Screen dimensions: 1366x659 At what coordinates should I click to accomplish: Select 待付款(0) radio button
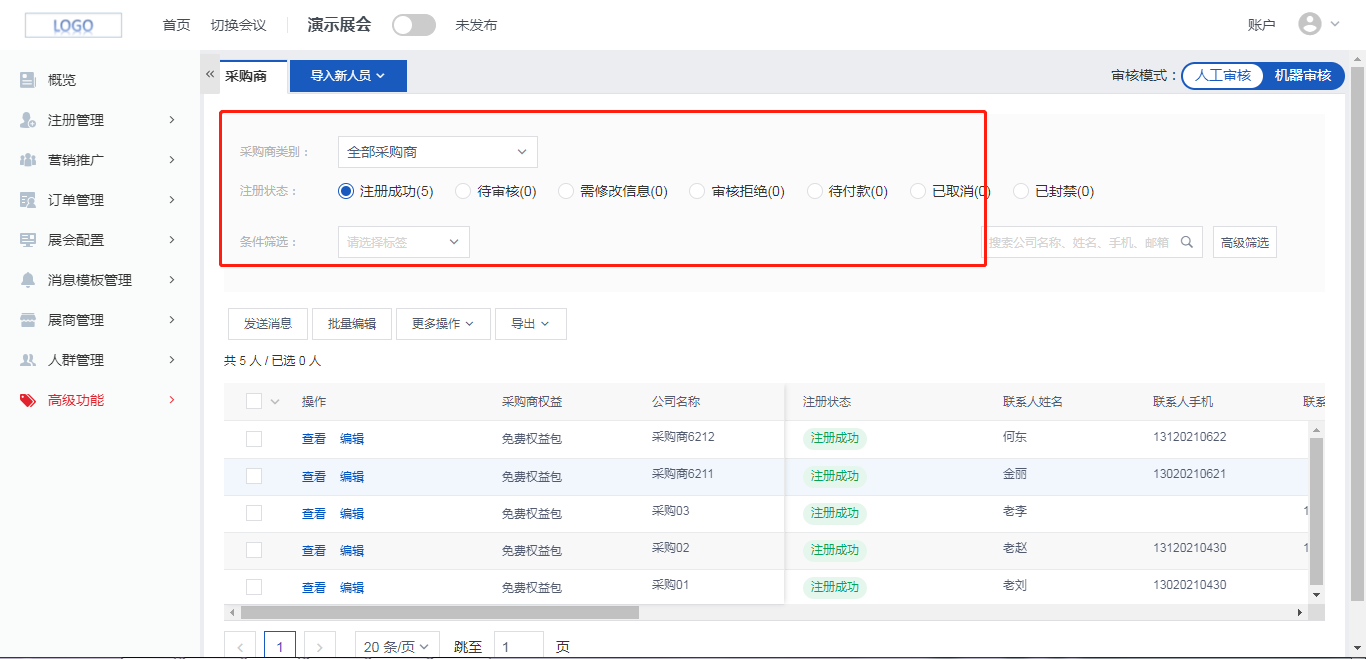tap(815, 191)
